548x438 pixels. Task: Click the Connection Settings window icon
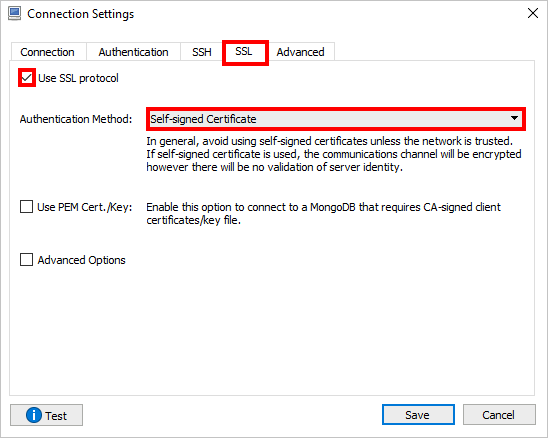(14, 14)
